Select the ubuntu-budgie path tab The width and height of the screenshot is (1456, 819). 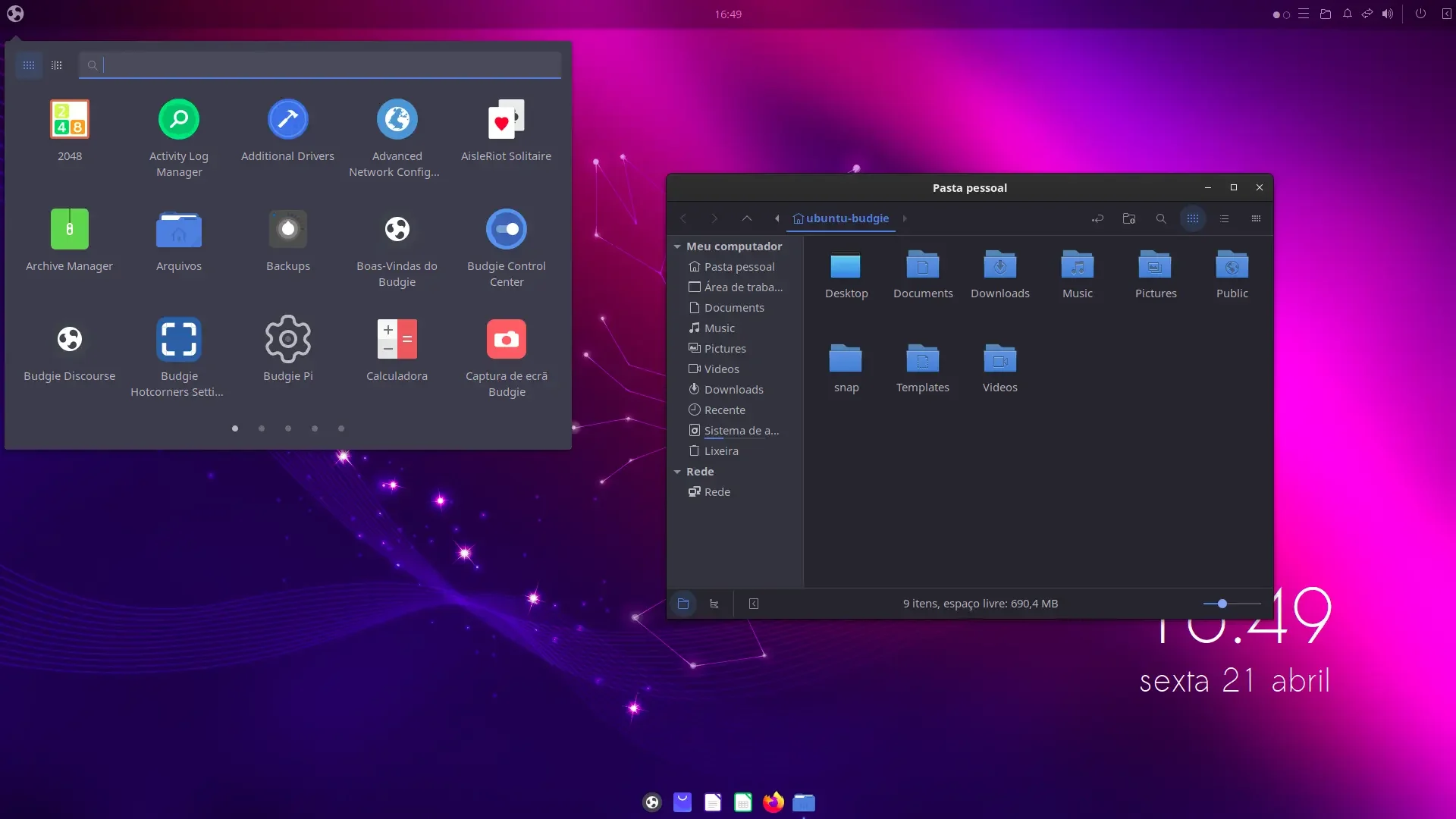841,218
